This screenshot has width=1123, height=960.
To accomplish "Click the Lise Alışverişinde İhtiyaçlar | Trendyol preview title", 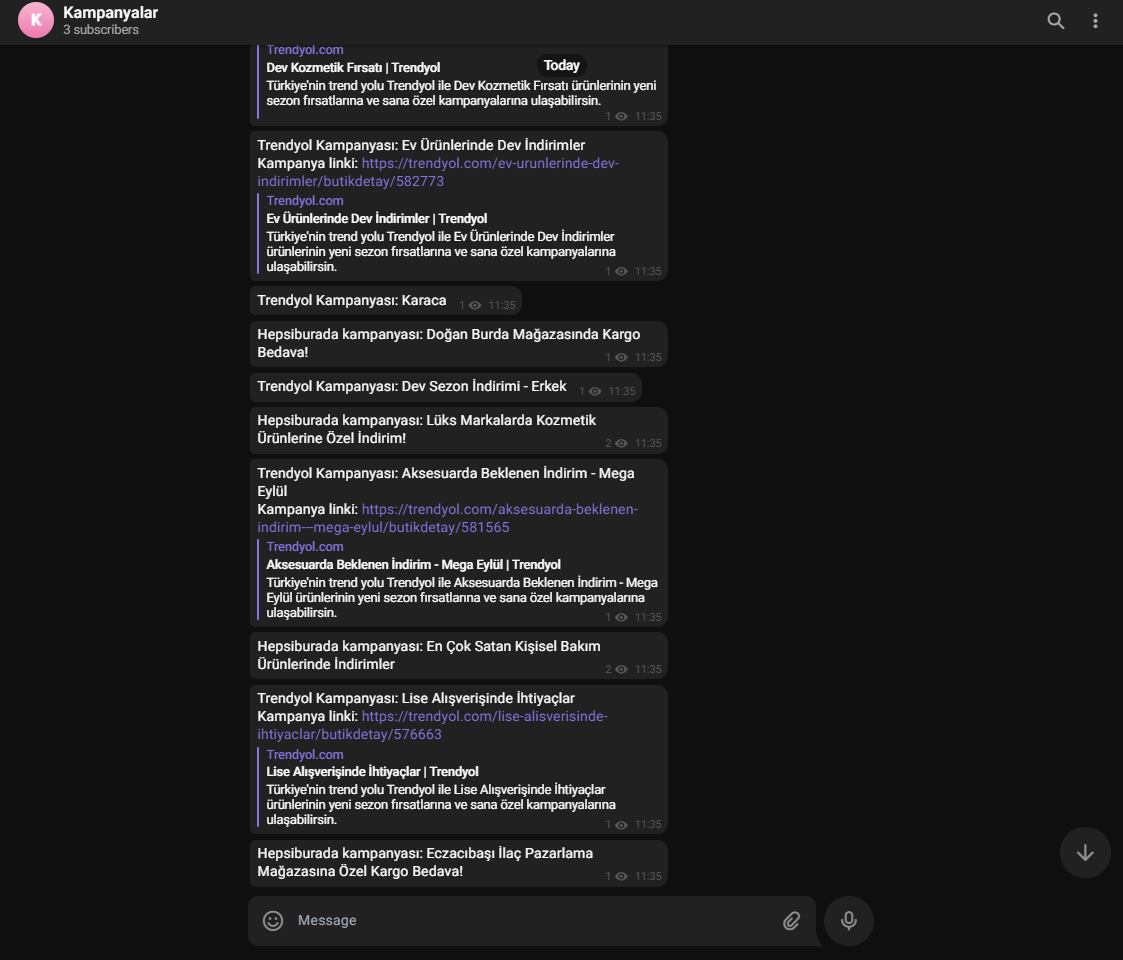I will click(372, 772).
